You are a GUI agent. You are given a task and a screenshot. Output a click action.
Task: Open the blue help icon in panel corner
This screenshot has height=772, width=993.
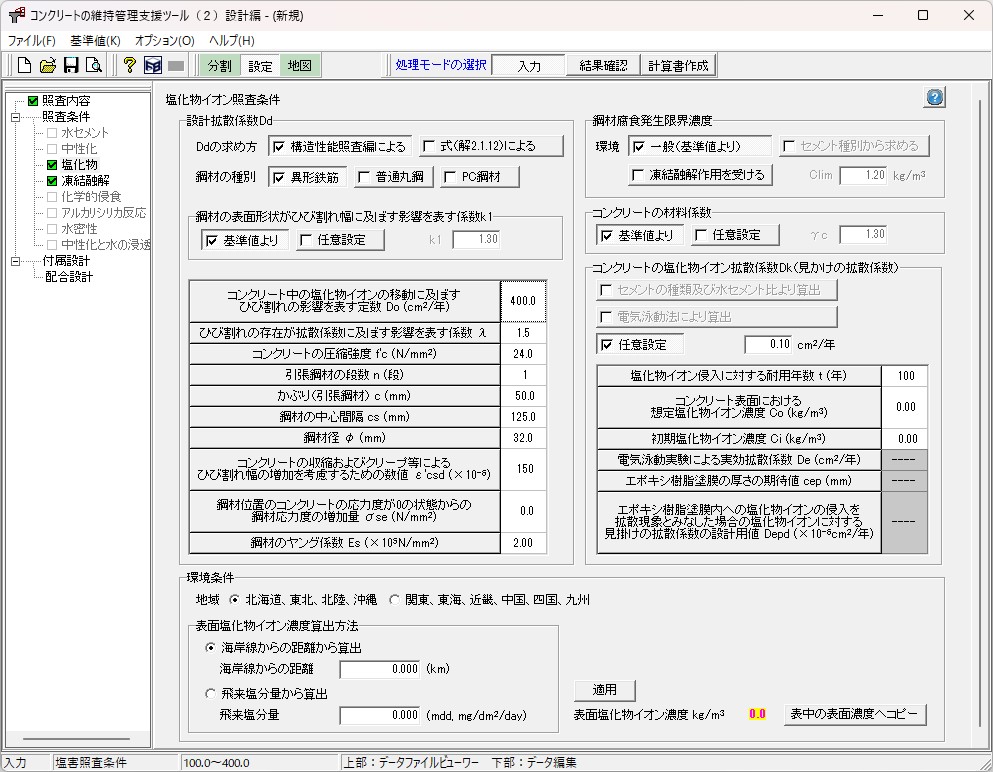935,98
